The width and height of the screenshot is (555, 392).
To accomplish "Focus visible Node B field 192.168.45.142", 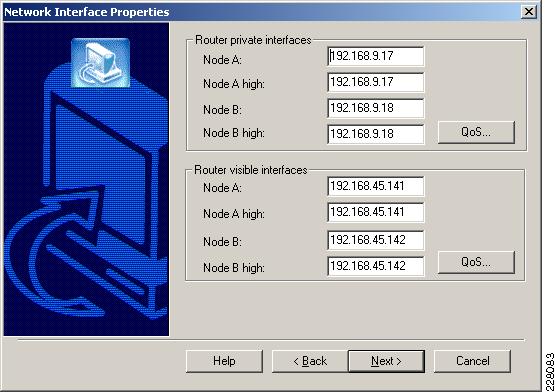I will pyautogui.click(x=376, y=240).
